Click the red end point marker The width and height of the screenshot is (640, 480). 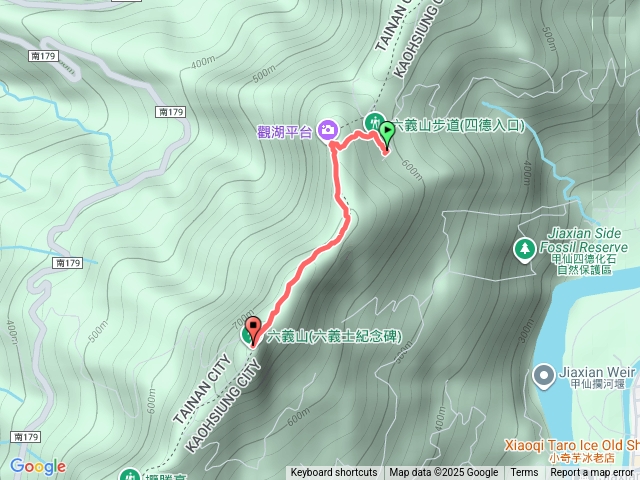pos(253,330)
